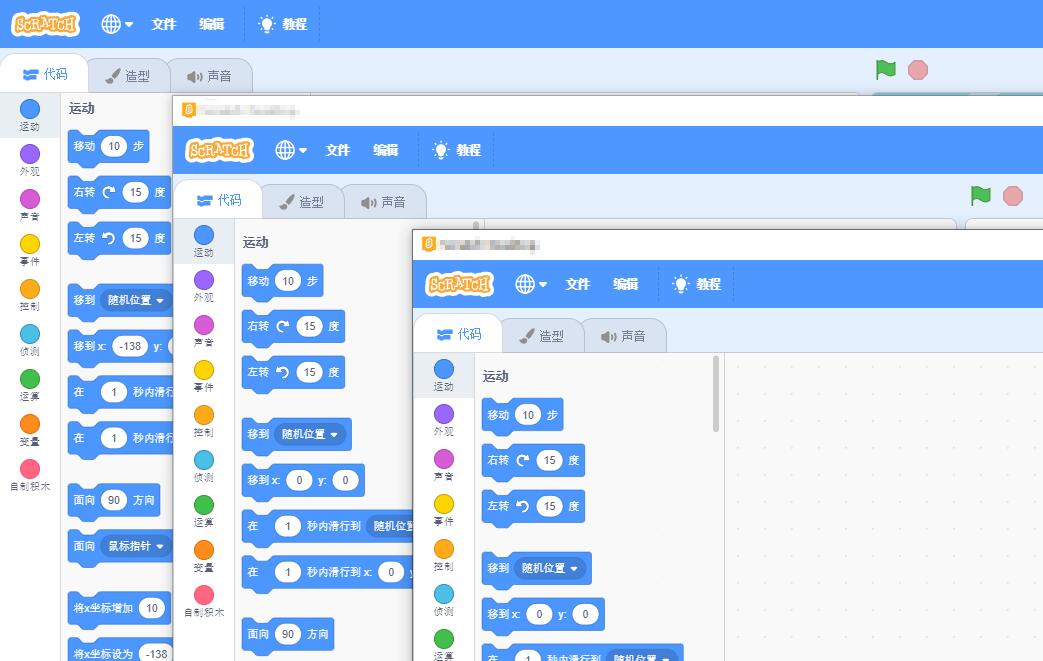Select the 外观 category in the front window

tap(444, 420)
